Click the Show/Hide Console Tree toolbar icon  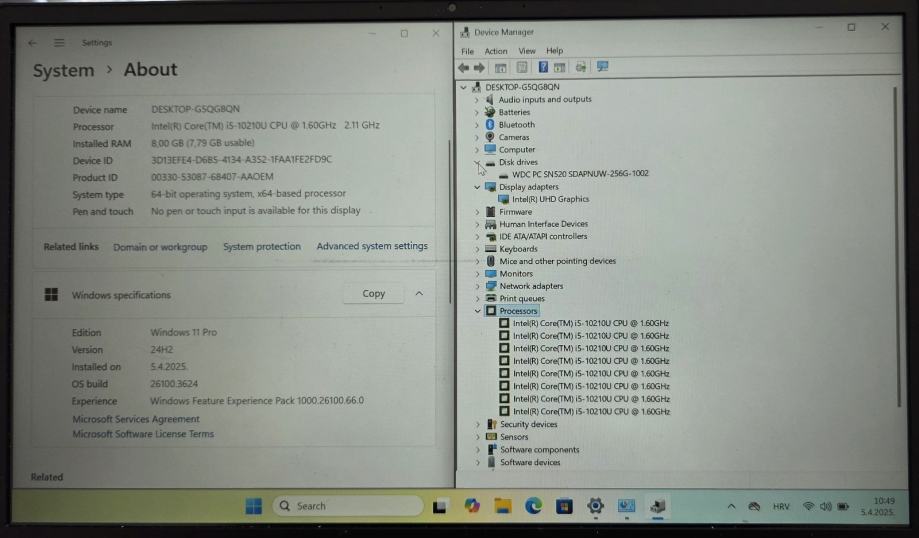pyautogui.click(x=500, y=68)
